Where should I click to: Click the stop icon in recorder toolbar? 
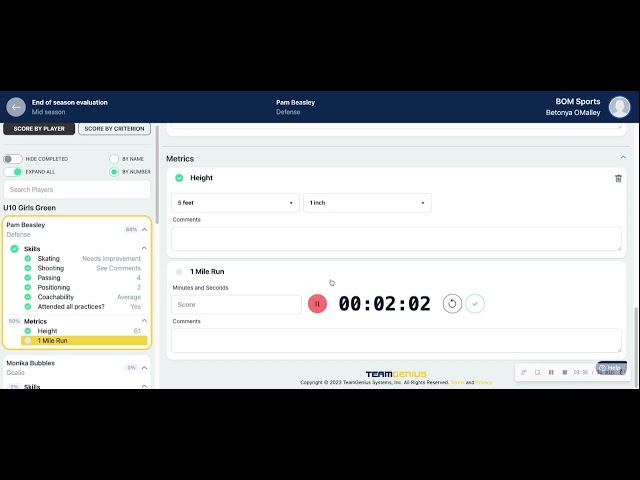click(x=564, y=372)
